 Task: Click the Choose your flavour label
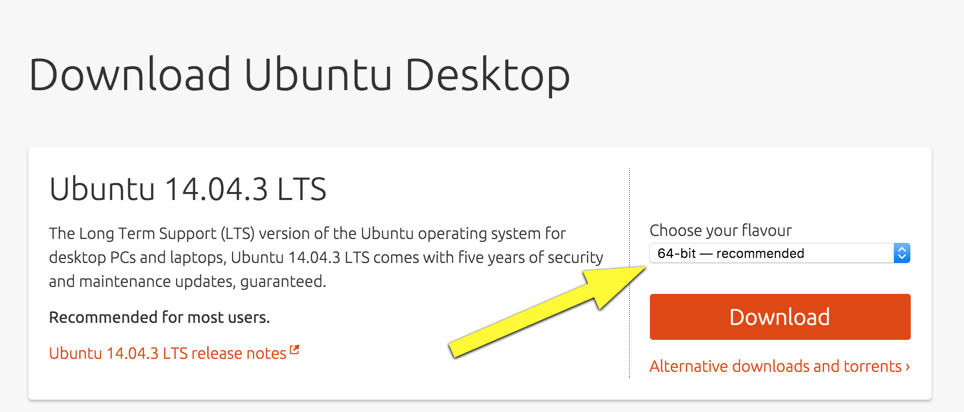[x=720, y=230]
